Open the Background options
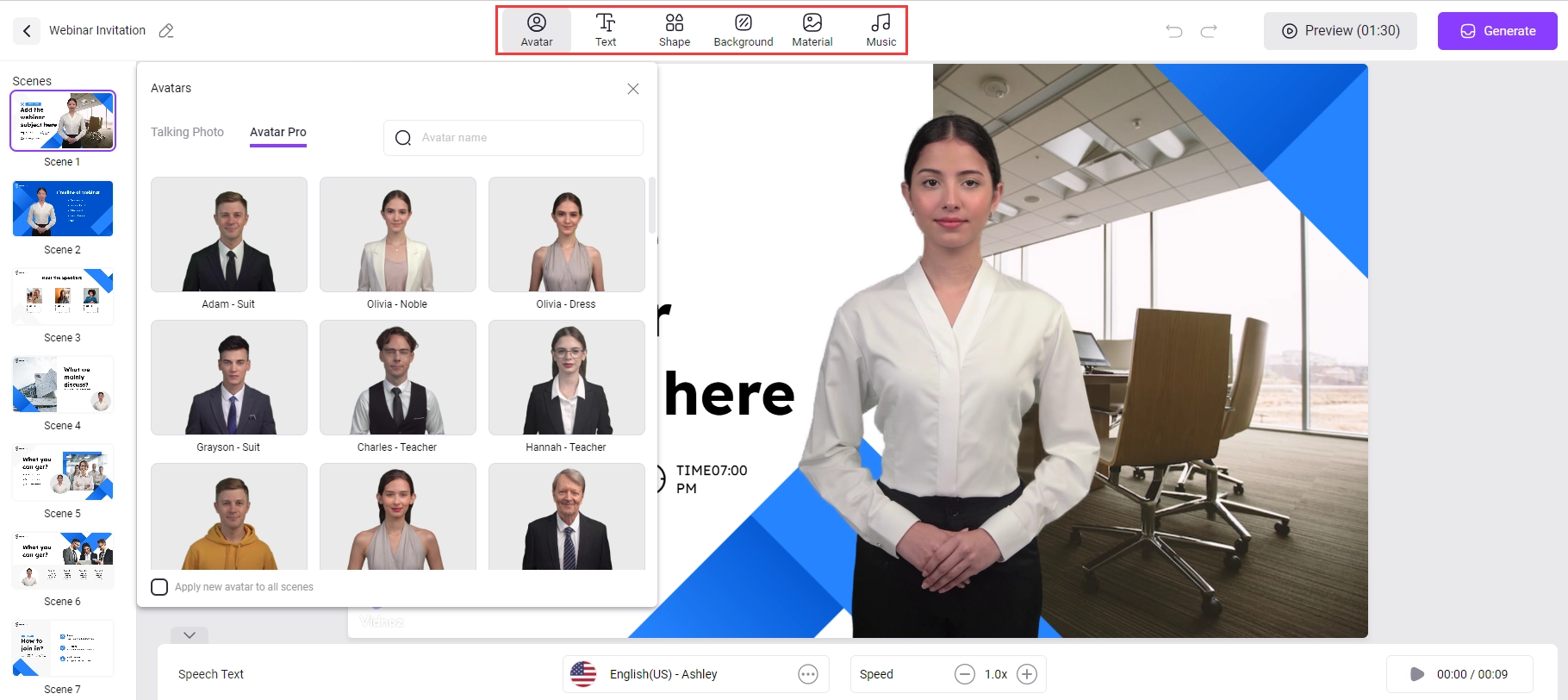Screen dimensions: 1568x700 (743, 30)
